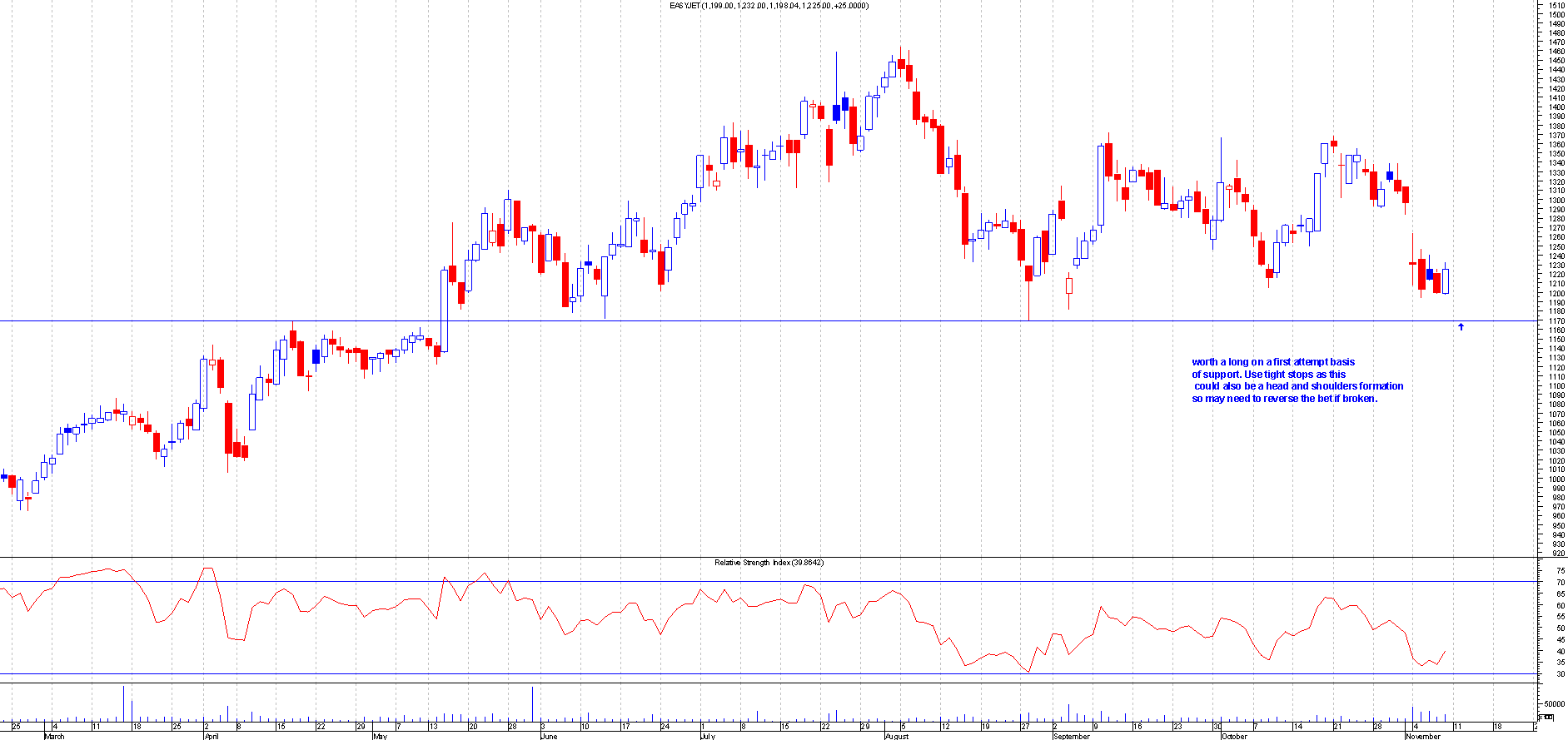1568x740 pixels.
Task: Click the October label on date axis
Action: tap(1234, 736)
